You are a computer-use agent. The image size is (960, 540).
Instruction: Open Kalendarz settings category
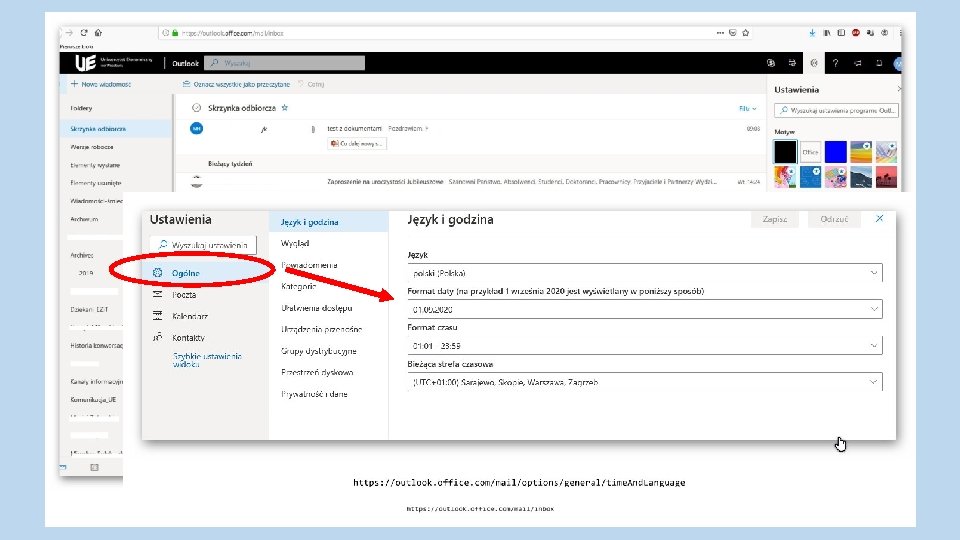point(190,316)
